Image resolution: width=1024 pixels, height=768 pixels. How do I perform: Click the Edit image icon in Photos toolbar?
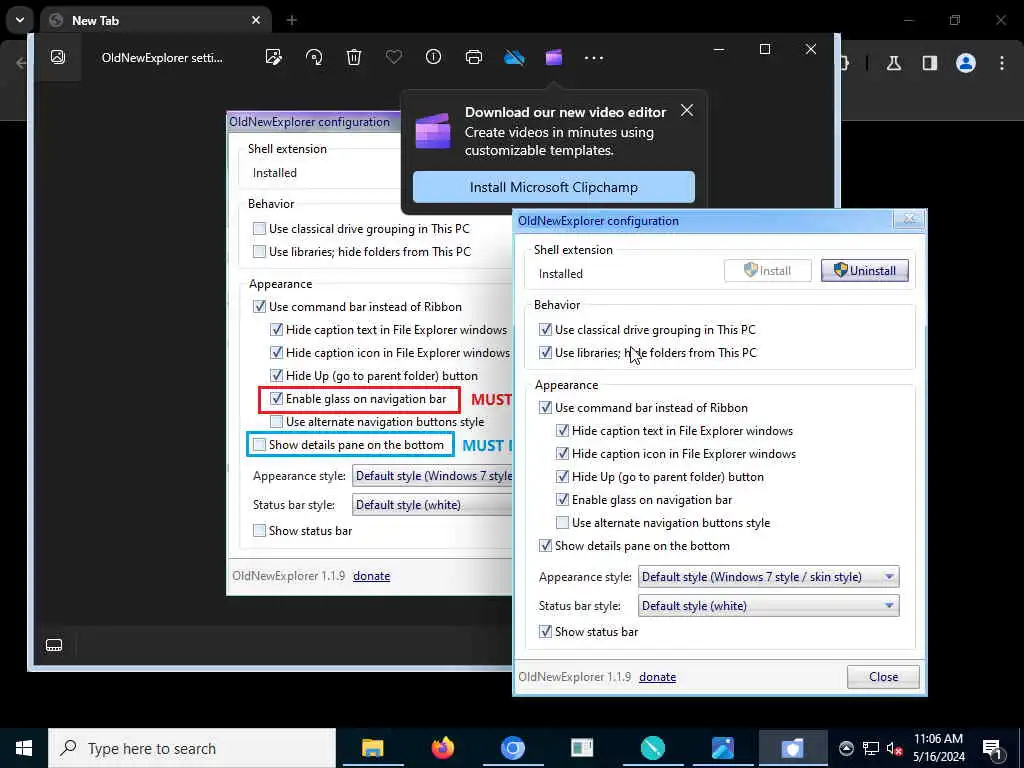(x=274, y=57)
